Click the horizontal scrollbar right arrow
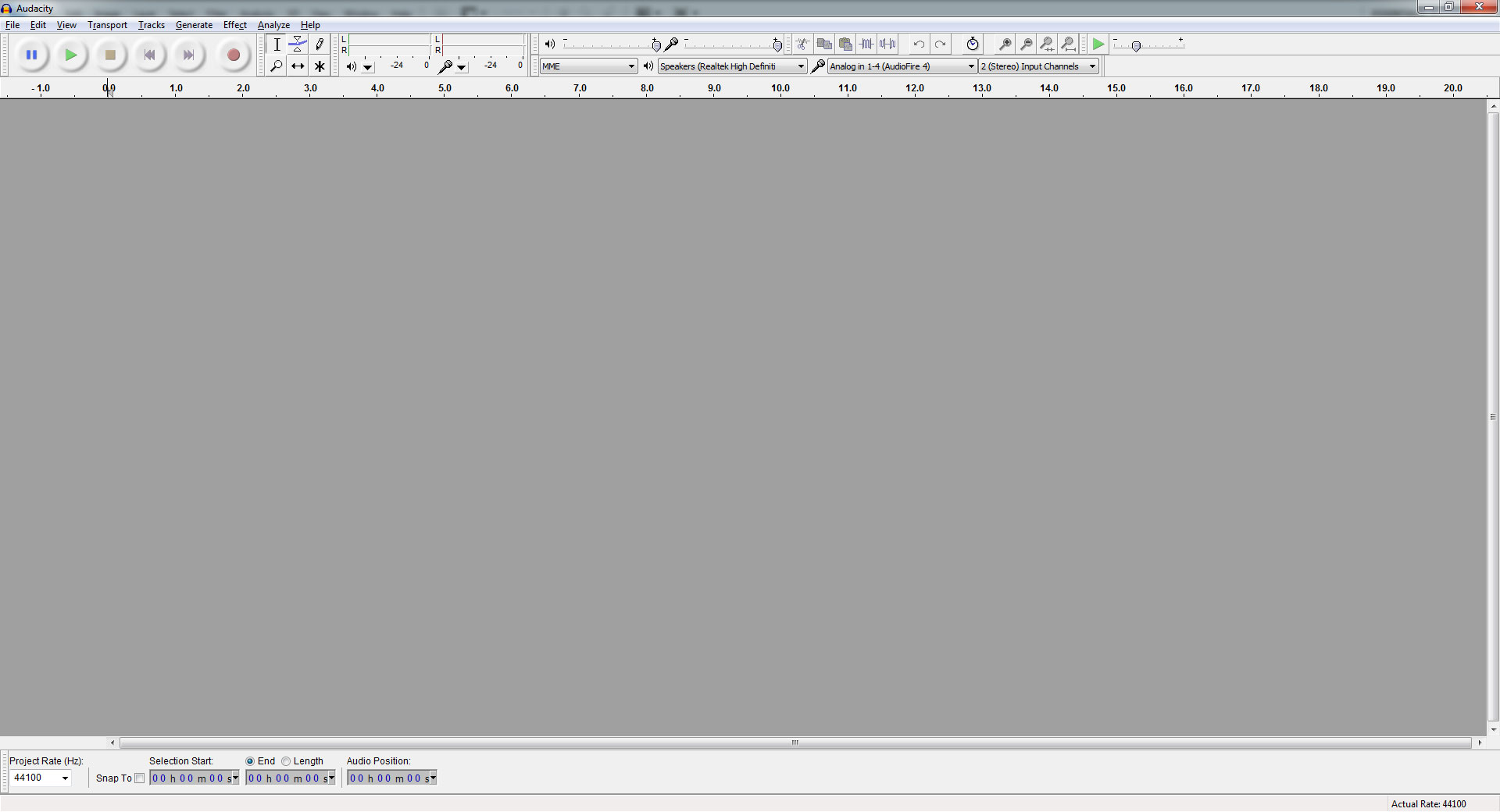 coord(1480,743)
